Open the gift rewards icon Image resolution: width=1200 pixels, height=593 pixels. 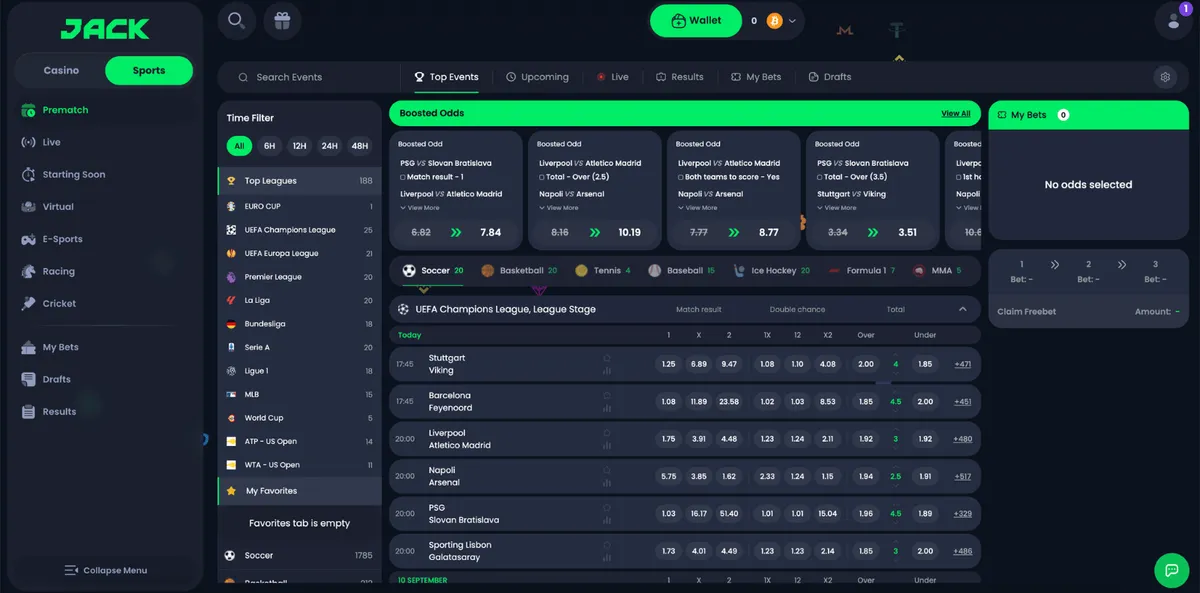[x=283, y=20]
